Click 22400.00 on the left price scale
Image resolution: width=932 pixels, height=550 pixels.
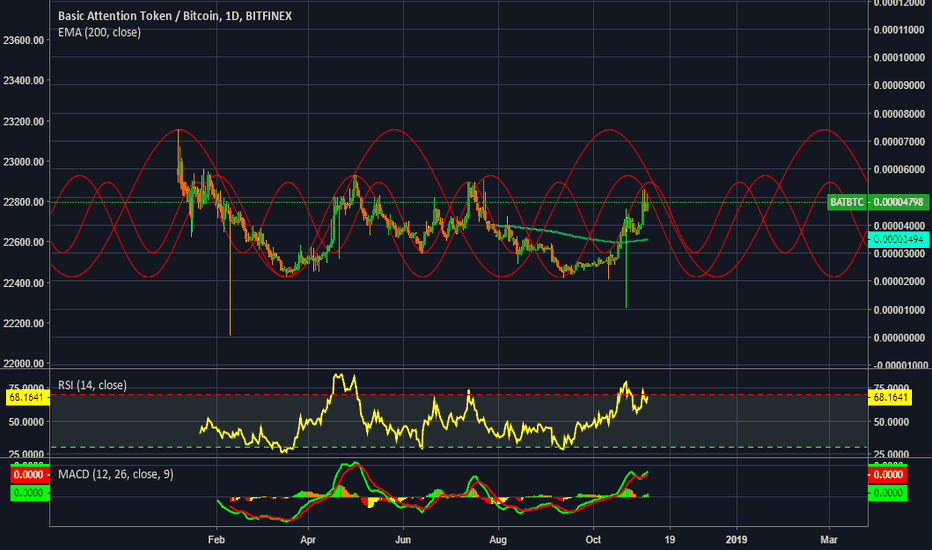[24, 283]
